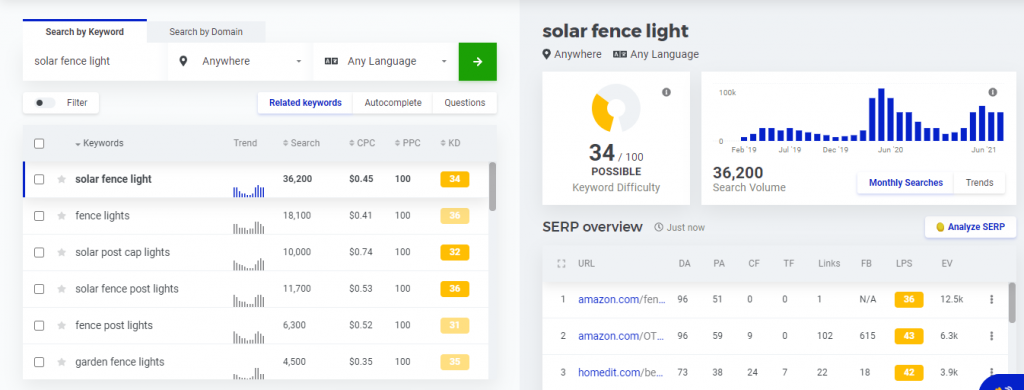The width and height of the screenshot is (1024, 390).
Task: Star the fence lights keyword
Action: tap(61, 216)
